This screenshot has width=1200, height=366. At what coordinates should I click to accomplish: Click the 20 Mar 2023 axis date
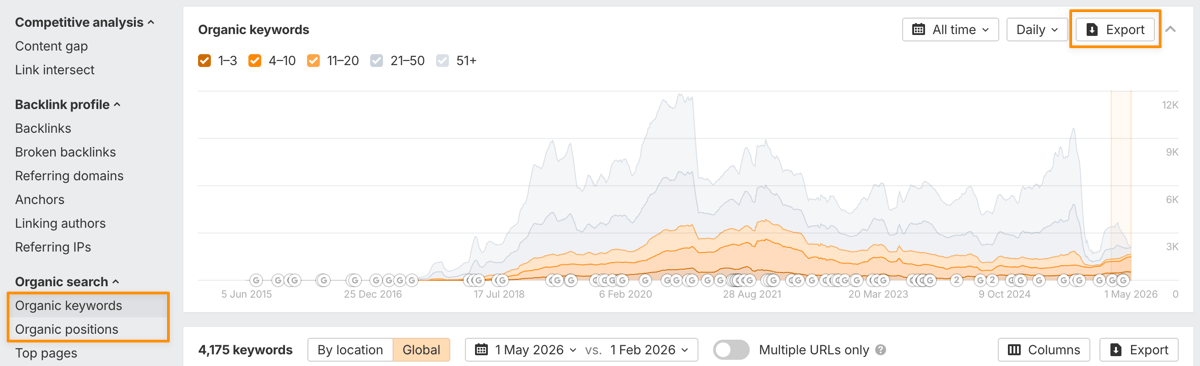(x=878, y=295)
